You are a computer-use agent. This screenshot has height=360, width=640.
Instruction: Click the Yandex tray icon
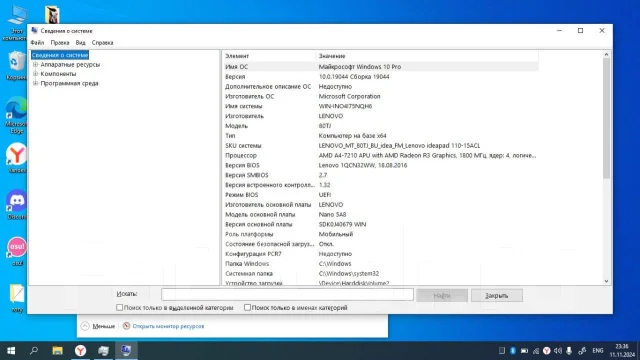click(x=547, y=351)
